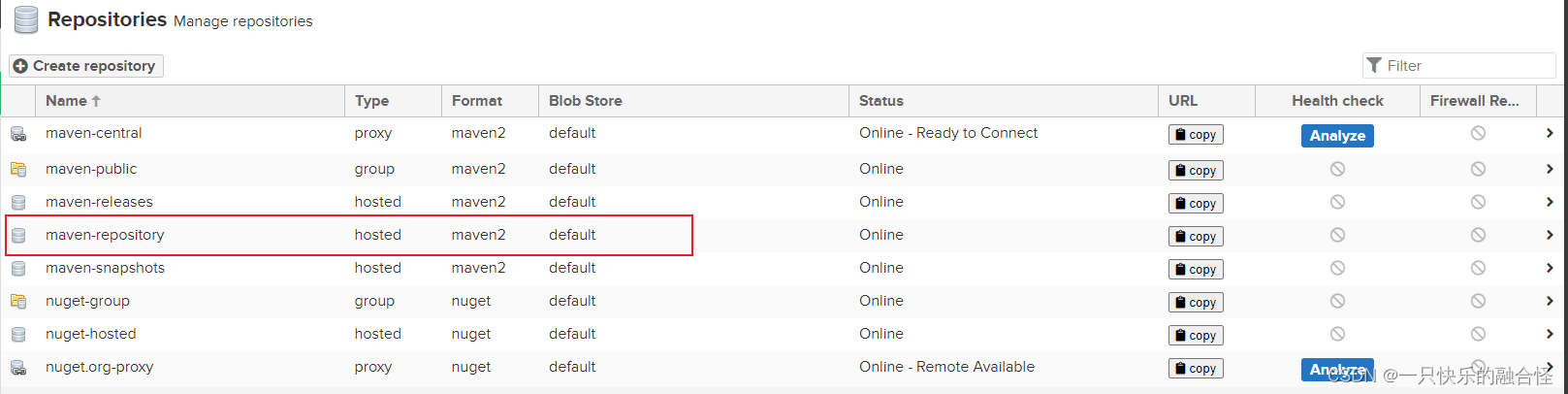Image resolution: width=1568 pixels, height=394 pixels.
Task: Sort by the Format column header
Action: (490, 101)
